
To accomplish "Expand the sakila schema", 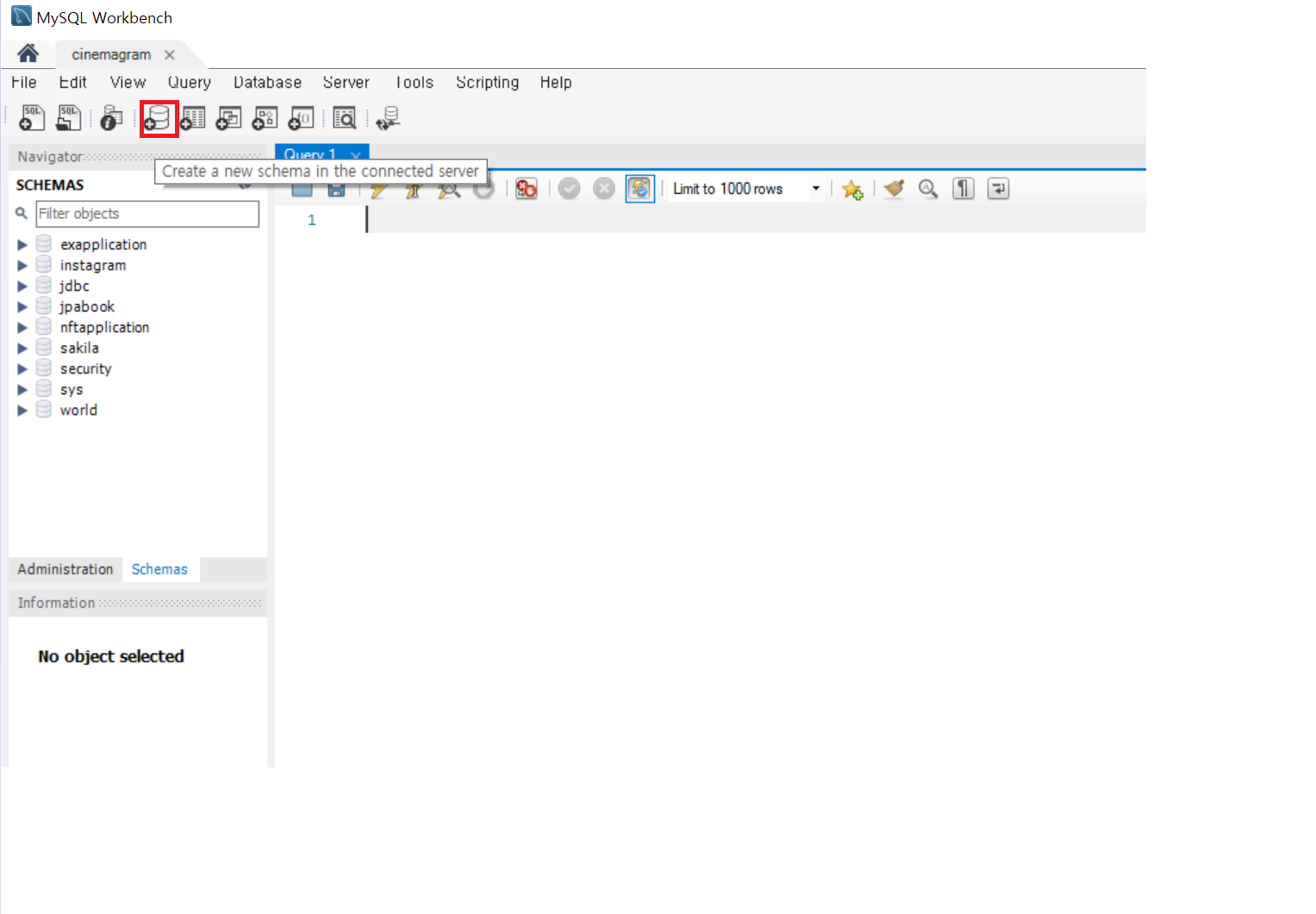I will 22,348.
